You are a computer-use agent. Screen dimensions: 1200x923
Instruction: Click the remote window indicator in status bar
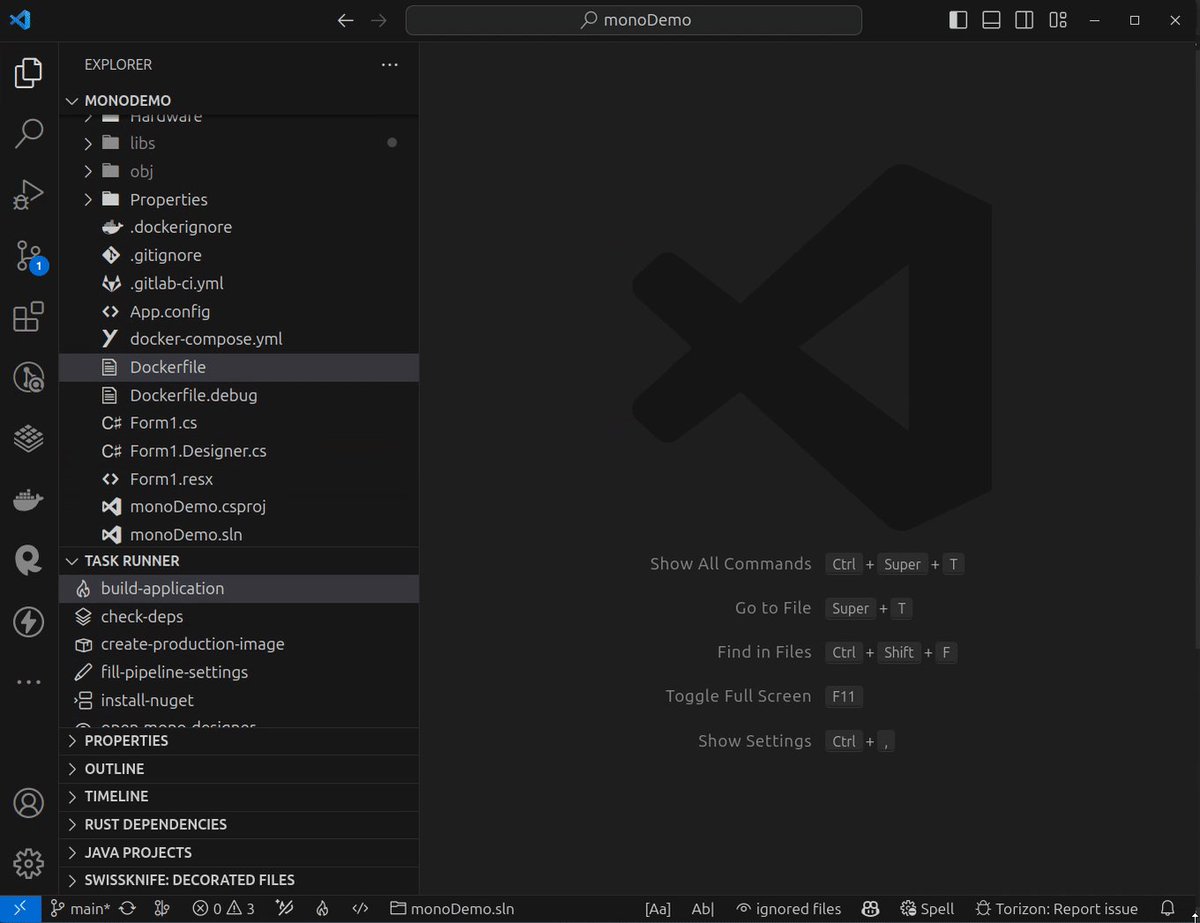21,909
